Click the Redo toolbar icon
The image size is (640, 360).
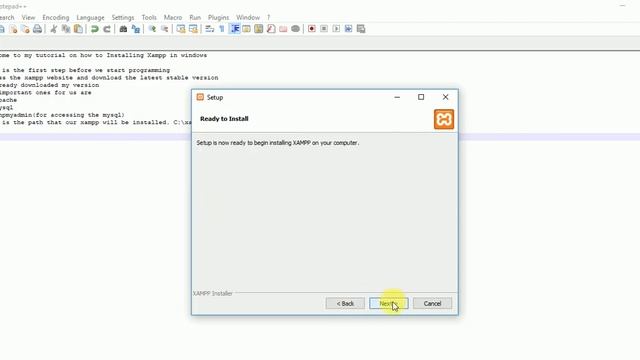tap(107, 29)
